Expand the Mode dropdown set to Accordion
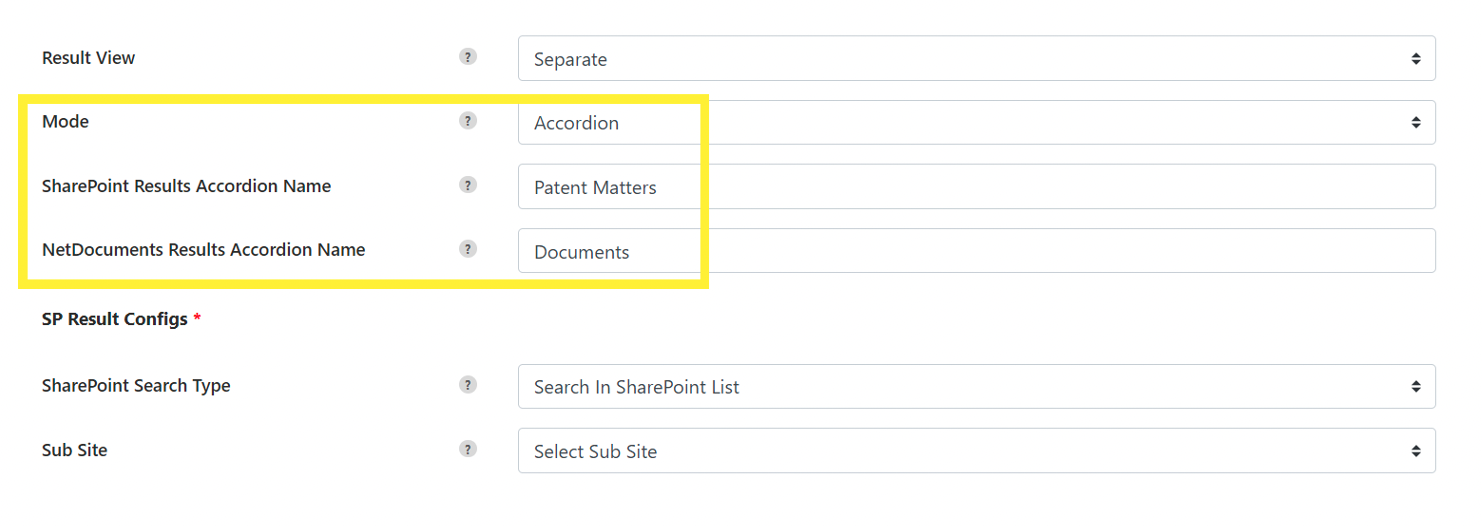Viewport: 1482px width, 526px height. (977, 123)
